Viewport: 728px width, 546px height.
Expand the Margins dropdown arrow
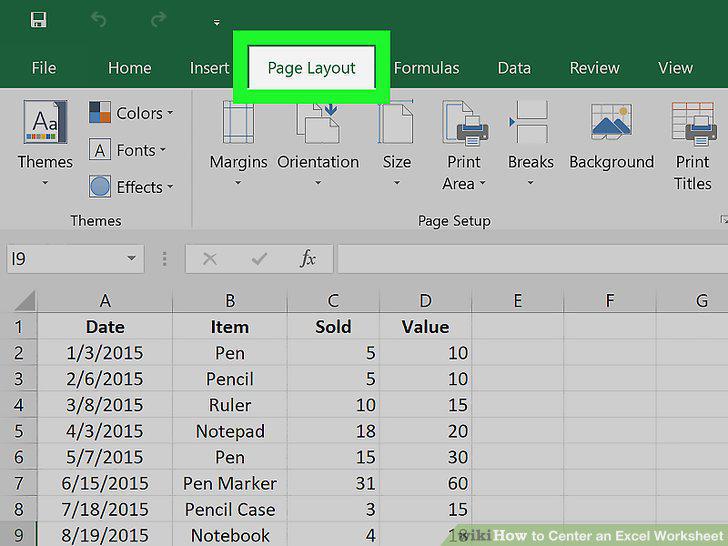pos(238,183)
